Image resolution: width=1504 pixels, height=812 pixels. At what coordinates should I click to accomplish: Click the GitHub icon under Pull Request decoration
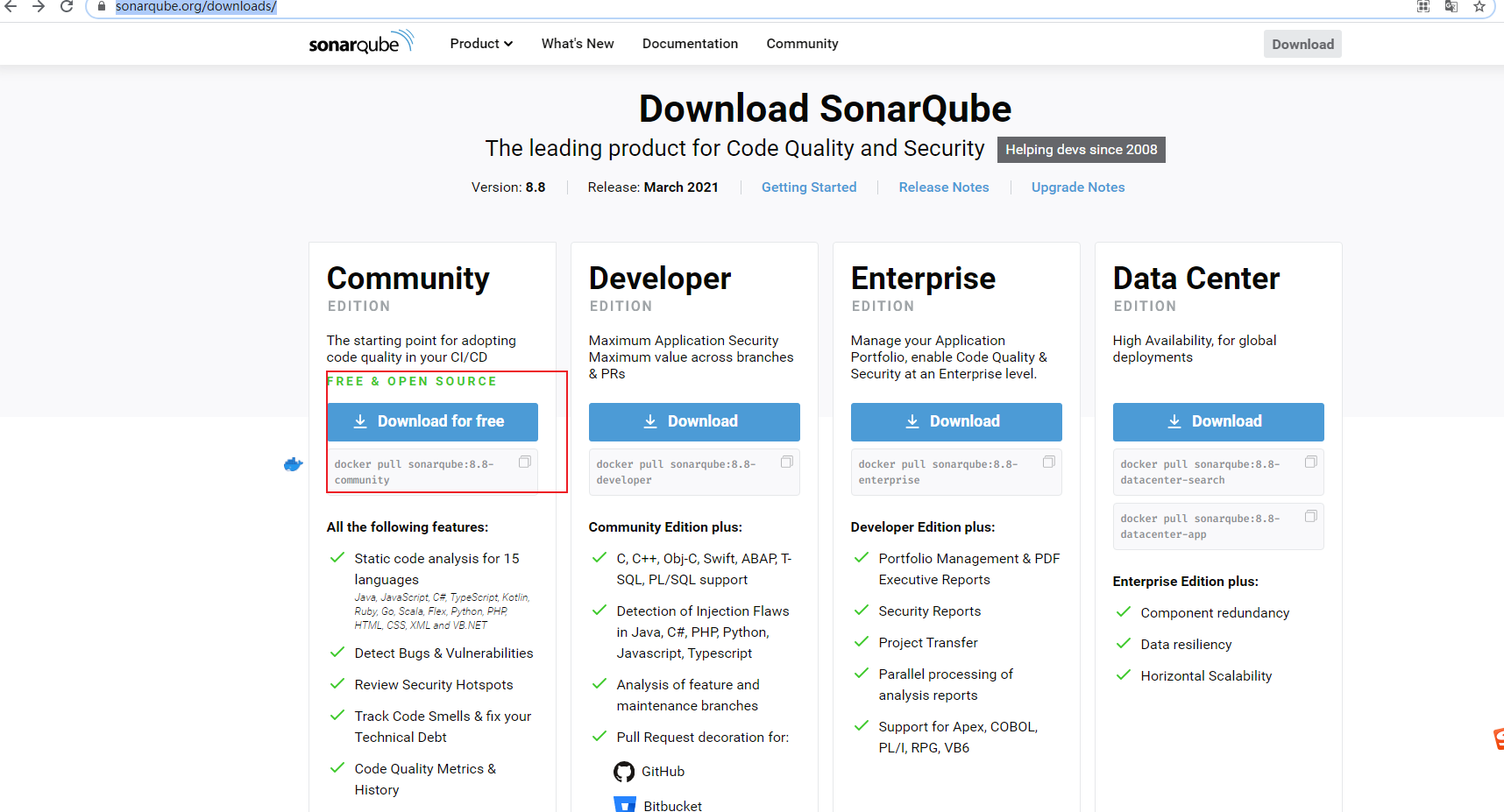pyautogui.click(x=624, y=771)
